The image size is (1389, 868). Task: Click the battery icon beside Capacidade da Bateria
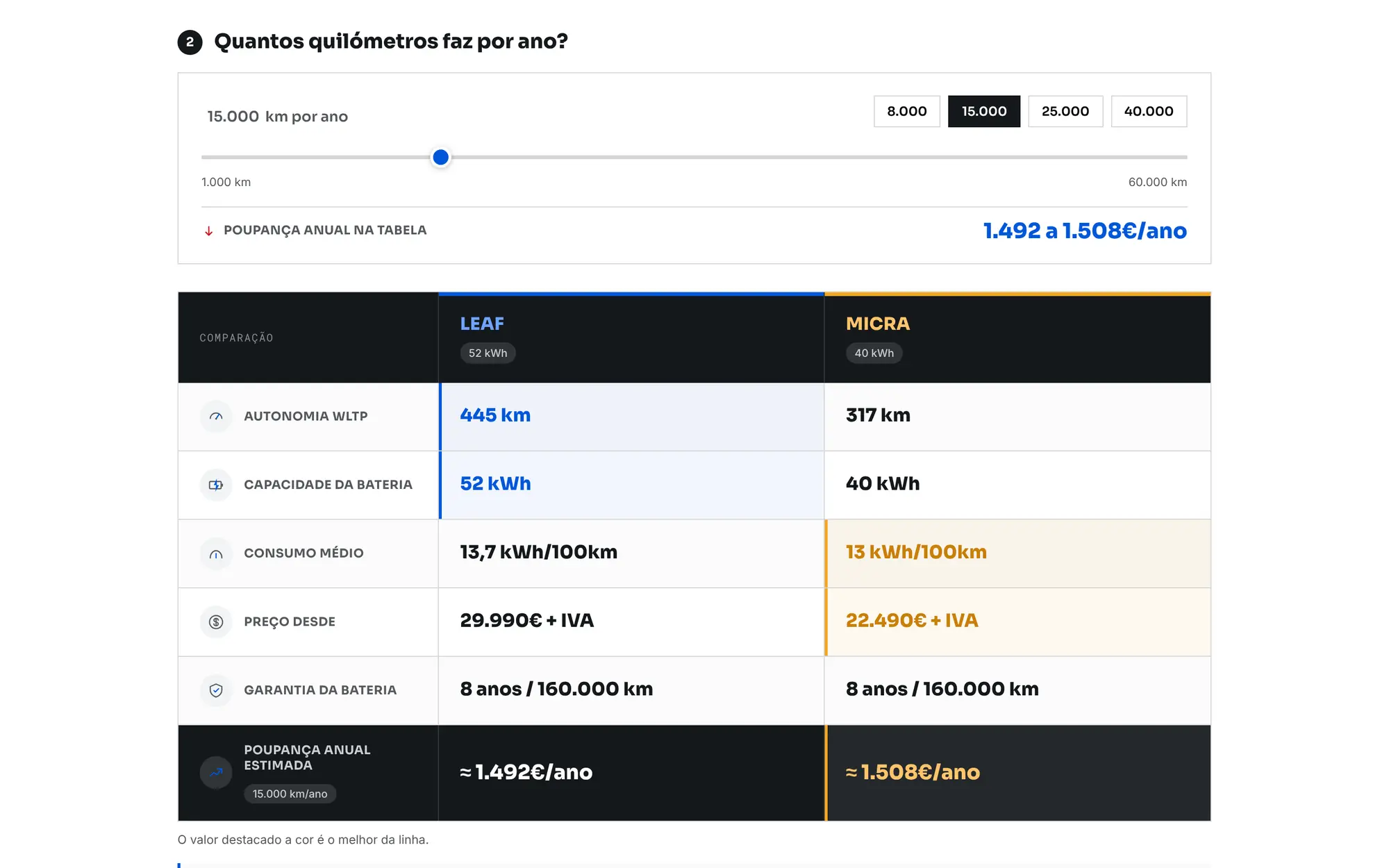(216, 485)
